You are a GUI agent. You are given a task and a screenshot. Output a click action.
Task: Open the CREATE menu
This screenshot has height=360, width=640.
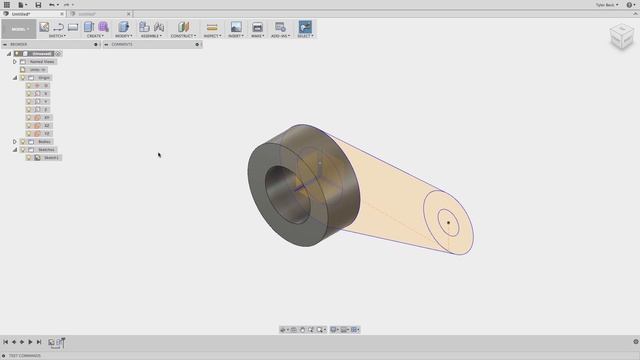coord(96,36)
